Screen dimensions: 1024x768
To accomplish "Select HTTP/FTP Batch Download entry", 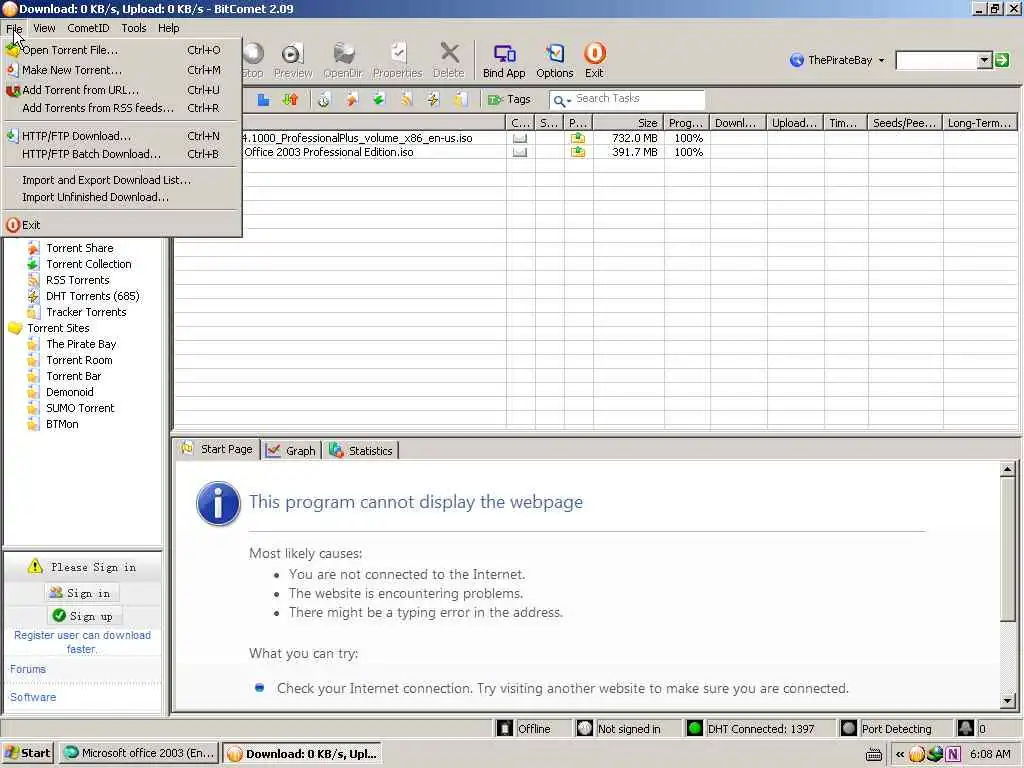I will coord(123,154).
